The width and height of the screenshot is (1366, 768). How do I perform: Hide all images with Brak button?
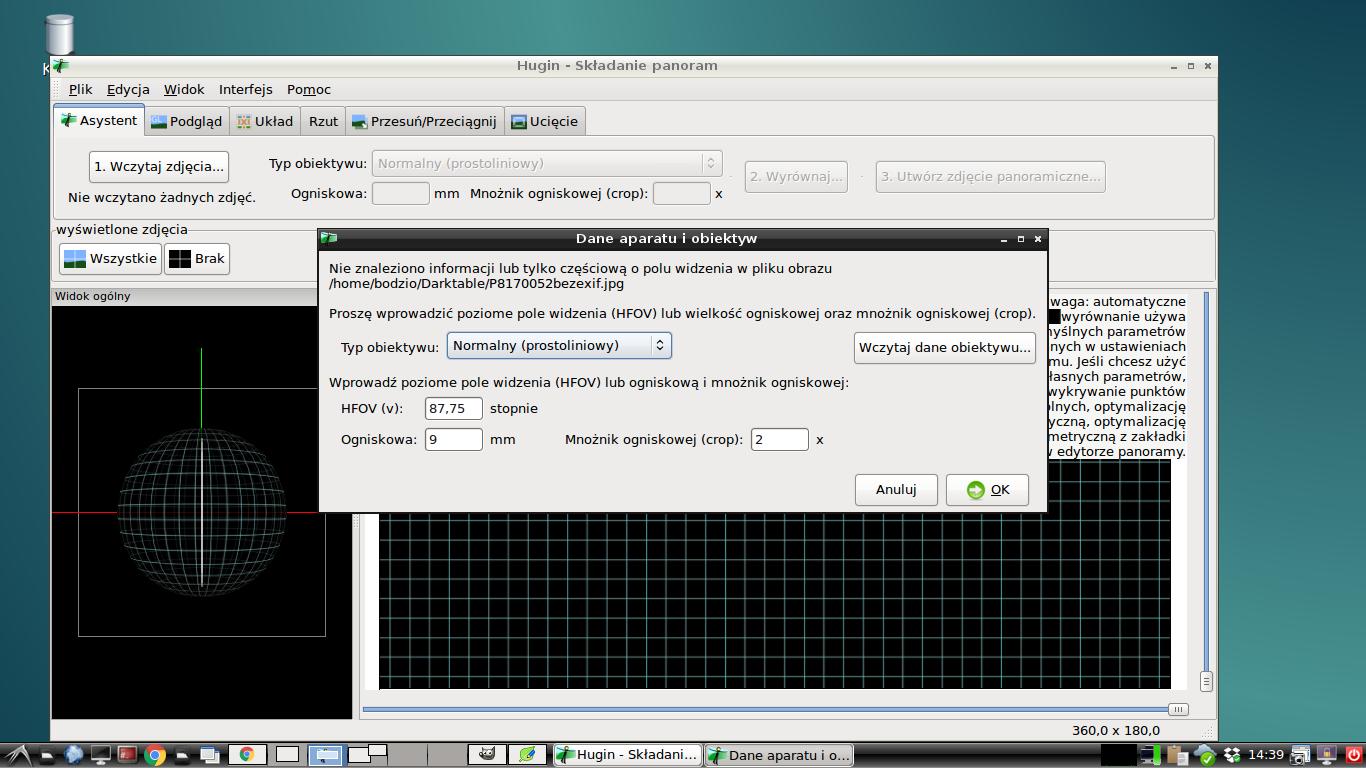coord(197,259)
